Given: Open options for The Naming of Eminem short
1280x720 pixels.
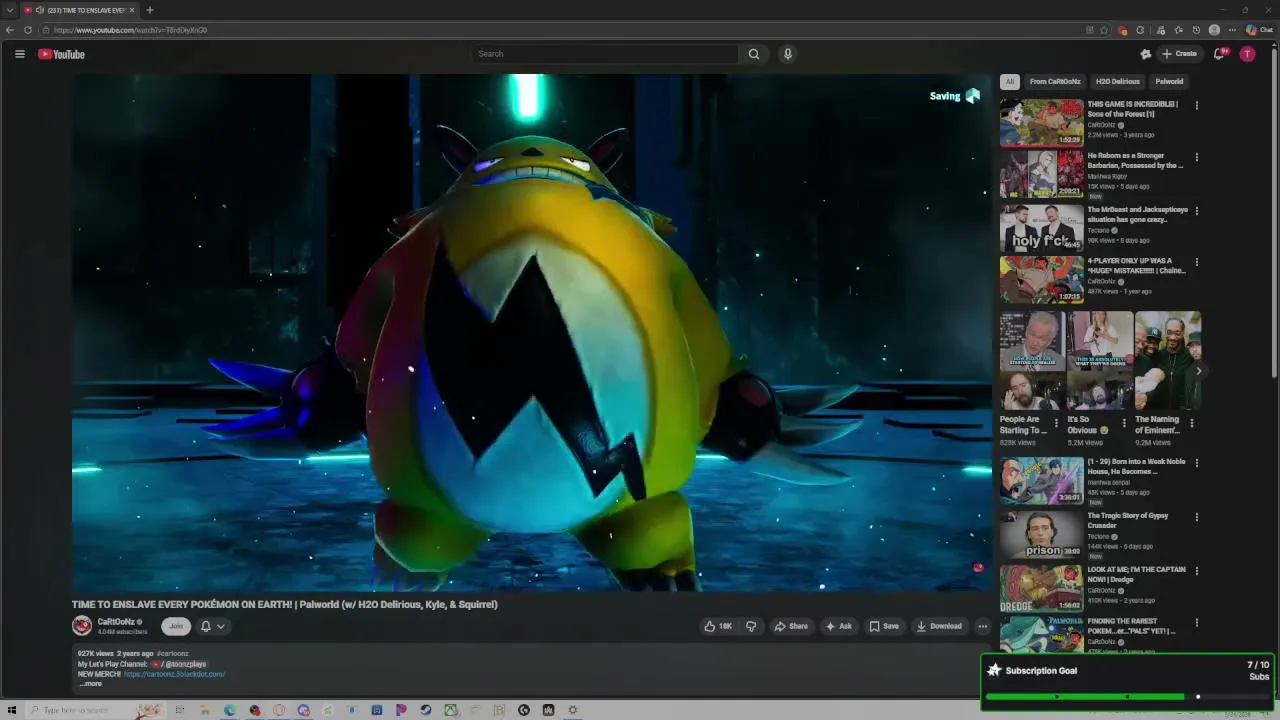Looking at the screenshot, I should tap(1191, 423).
